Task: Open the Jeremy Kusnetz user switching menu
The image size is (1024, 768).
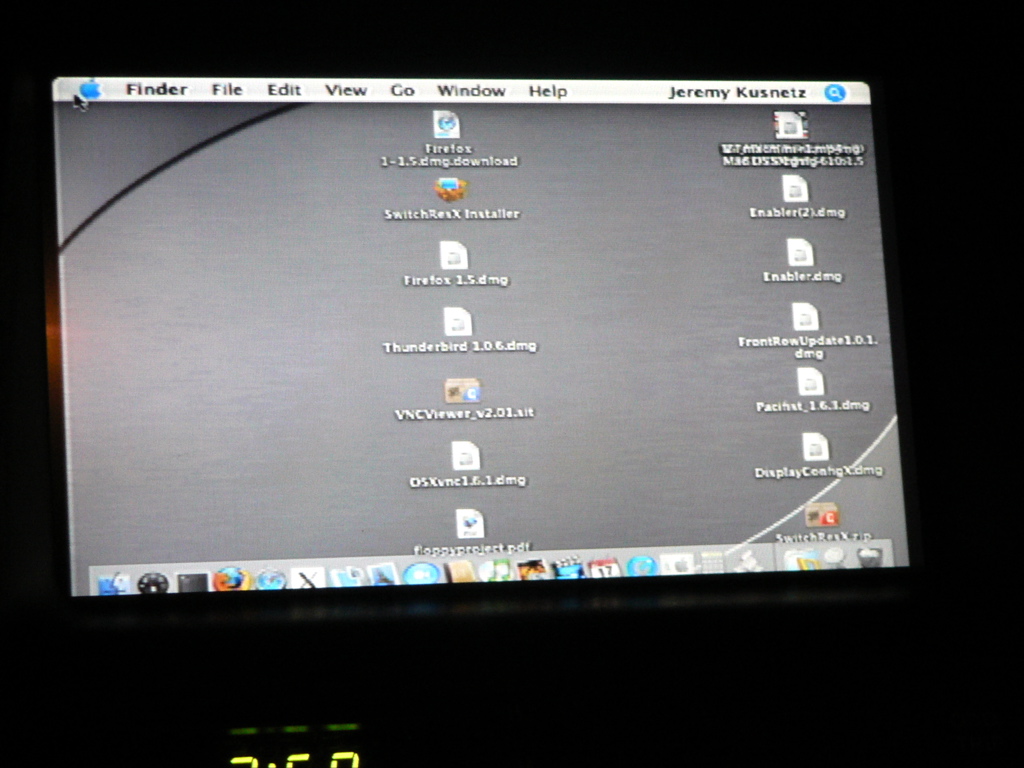Action: point(737,93)
